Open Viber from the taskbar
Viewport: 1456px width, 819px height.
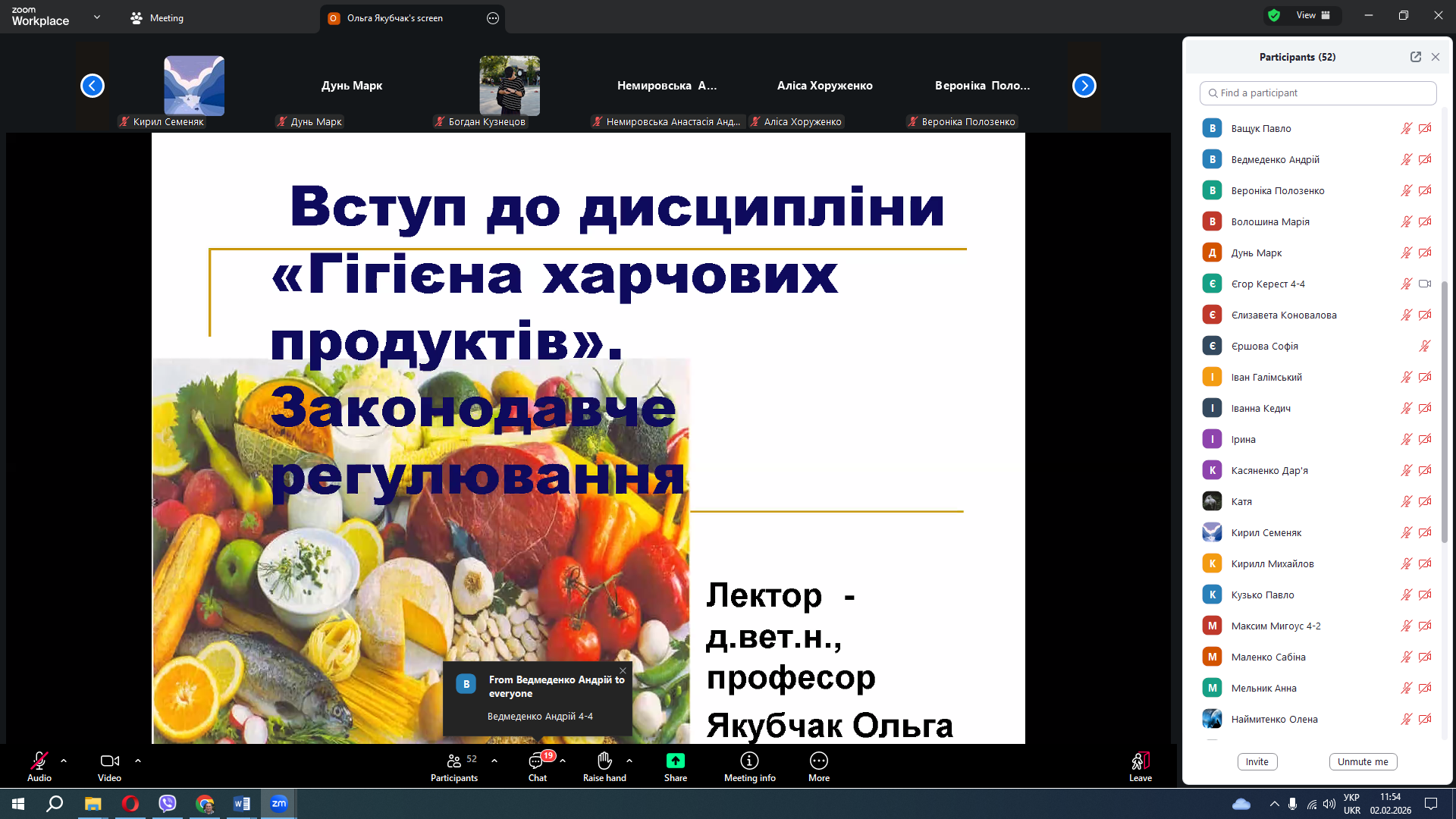pos(168,804)
